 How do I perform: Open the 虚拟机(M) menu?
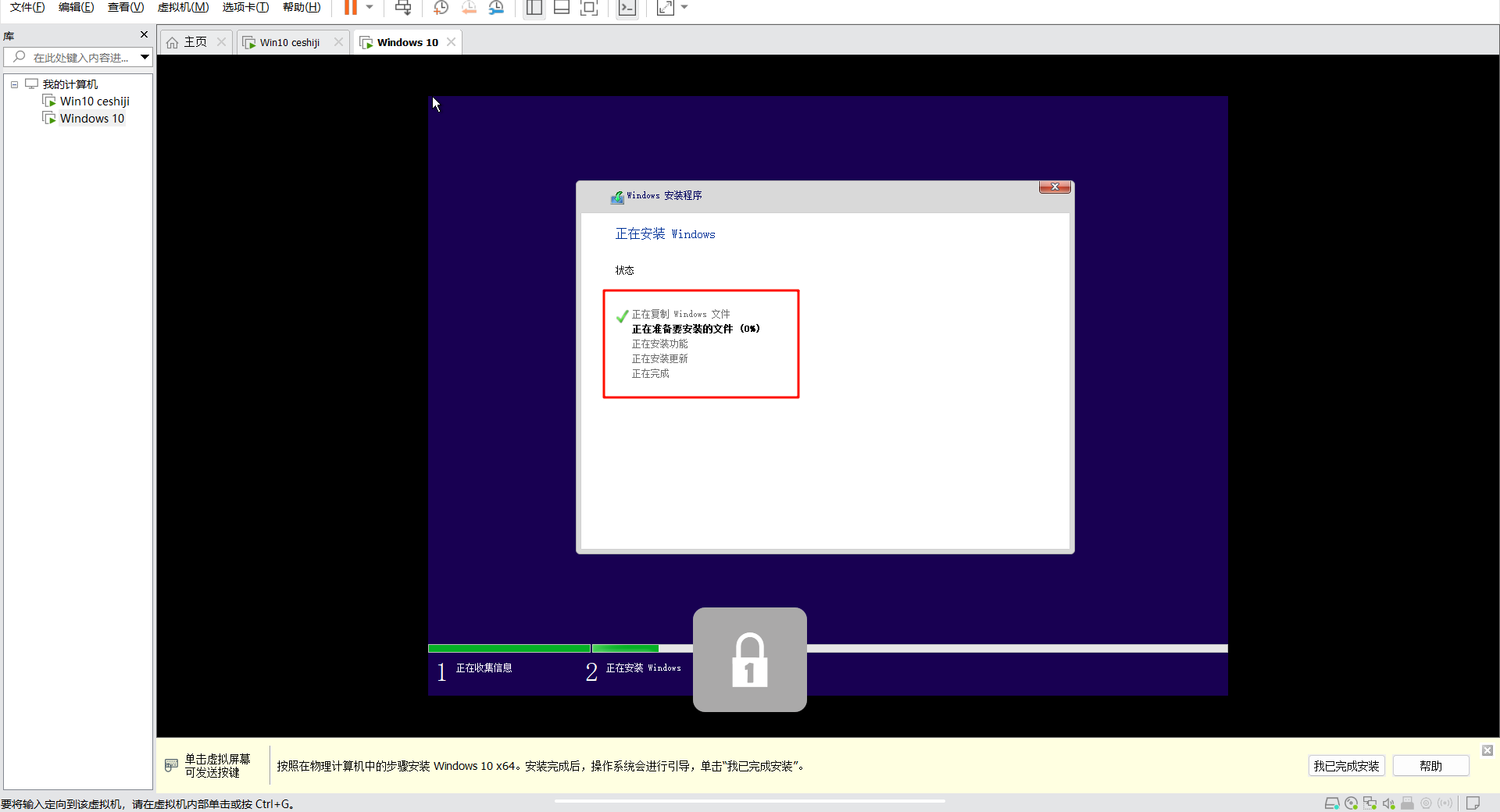tap(183, 8)
